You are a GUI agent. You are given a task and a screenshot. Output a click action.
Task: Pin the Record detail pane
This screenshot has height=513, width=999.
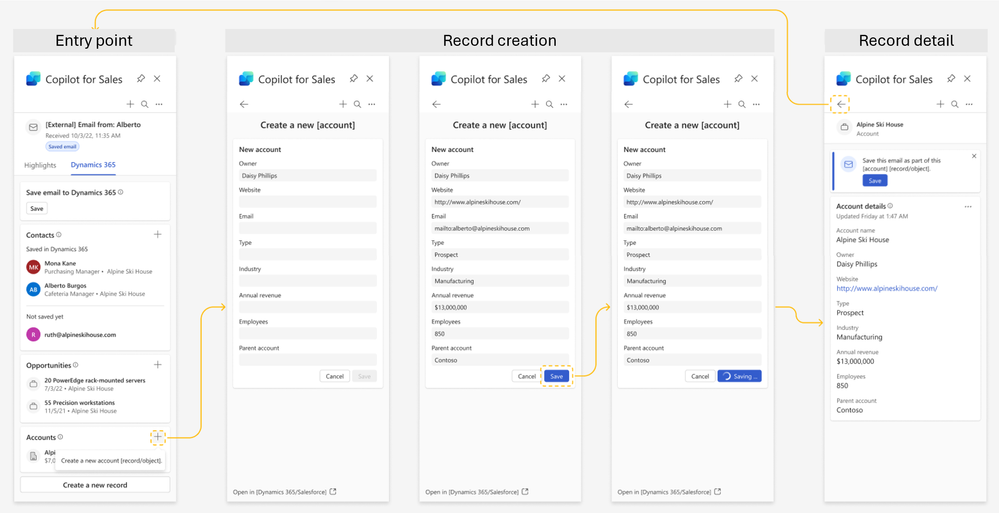pos(951,78)
